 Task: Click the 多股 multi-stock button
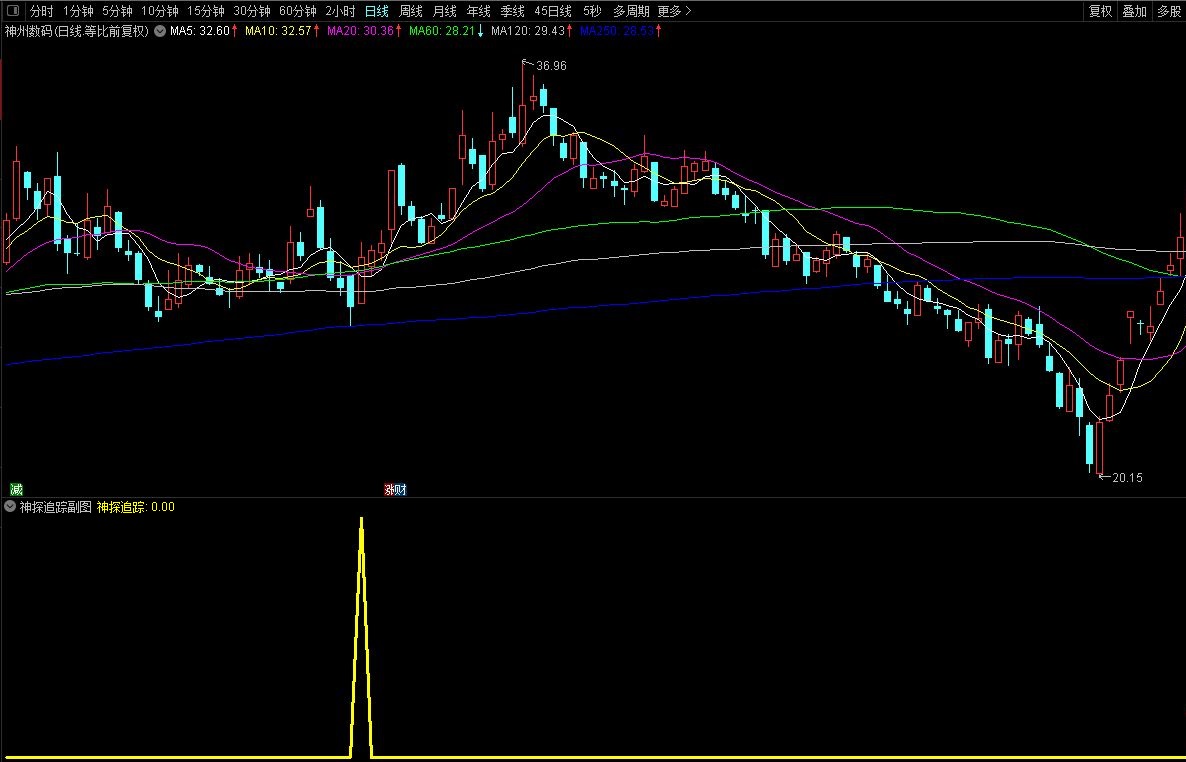1169,11
